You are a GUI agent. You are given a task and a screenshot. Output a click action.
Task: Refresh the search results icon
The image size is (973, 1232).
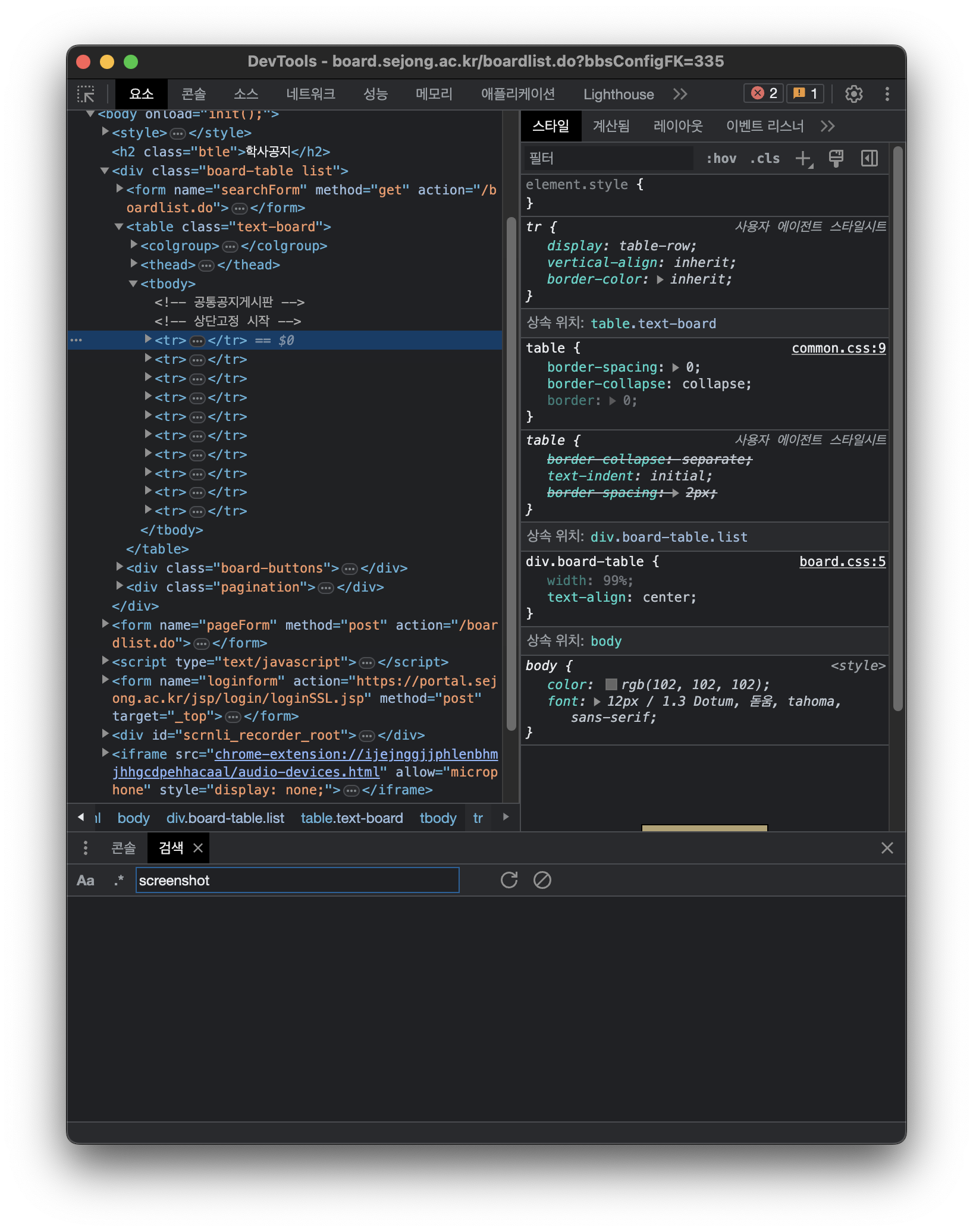pos(509,880)
